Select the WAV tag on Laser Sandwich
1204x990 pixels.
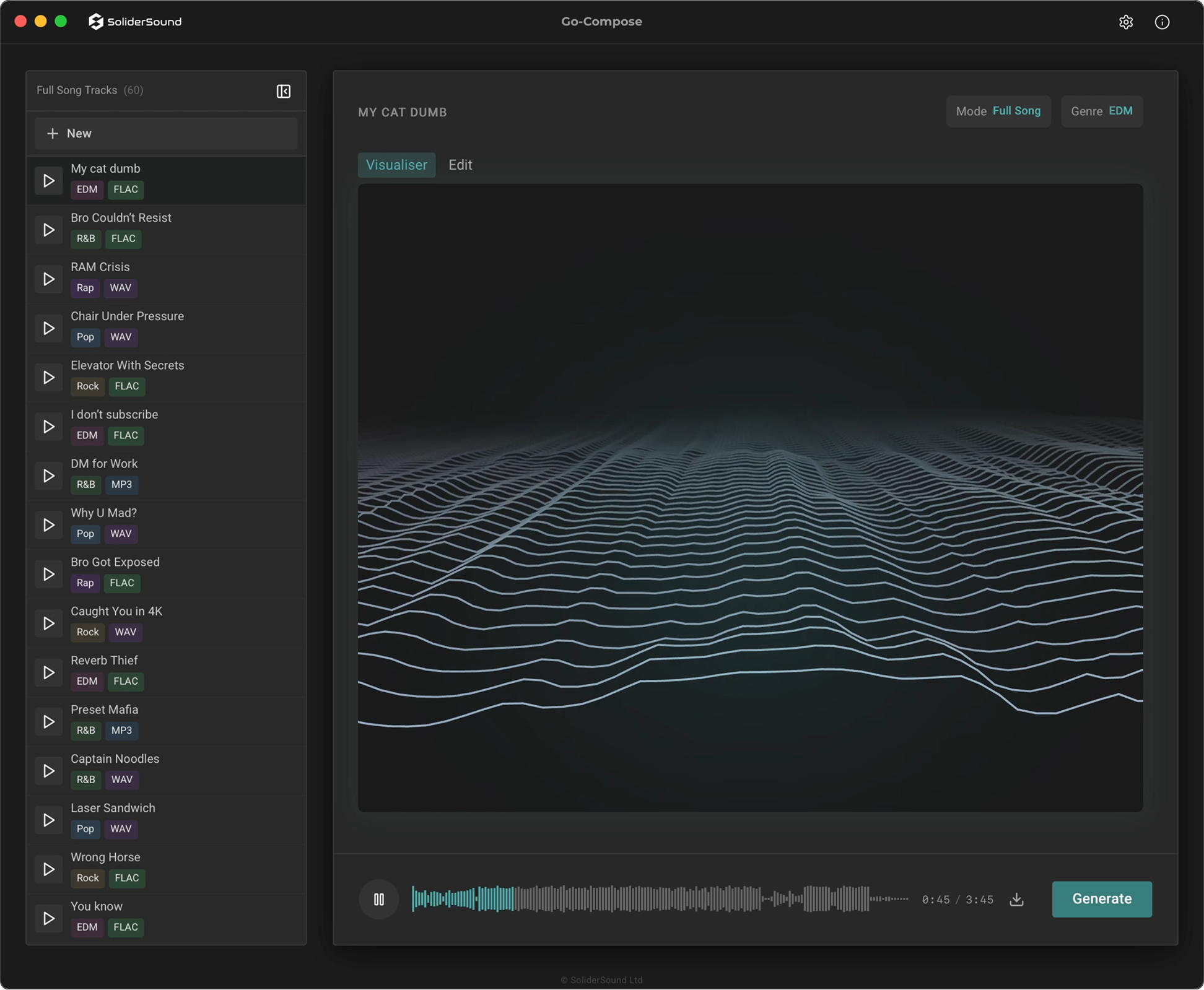(x=121, y=829)
